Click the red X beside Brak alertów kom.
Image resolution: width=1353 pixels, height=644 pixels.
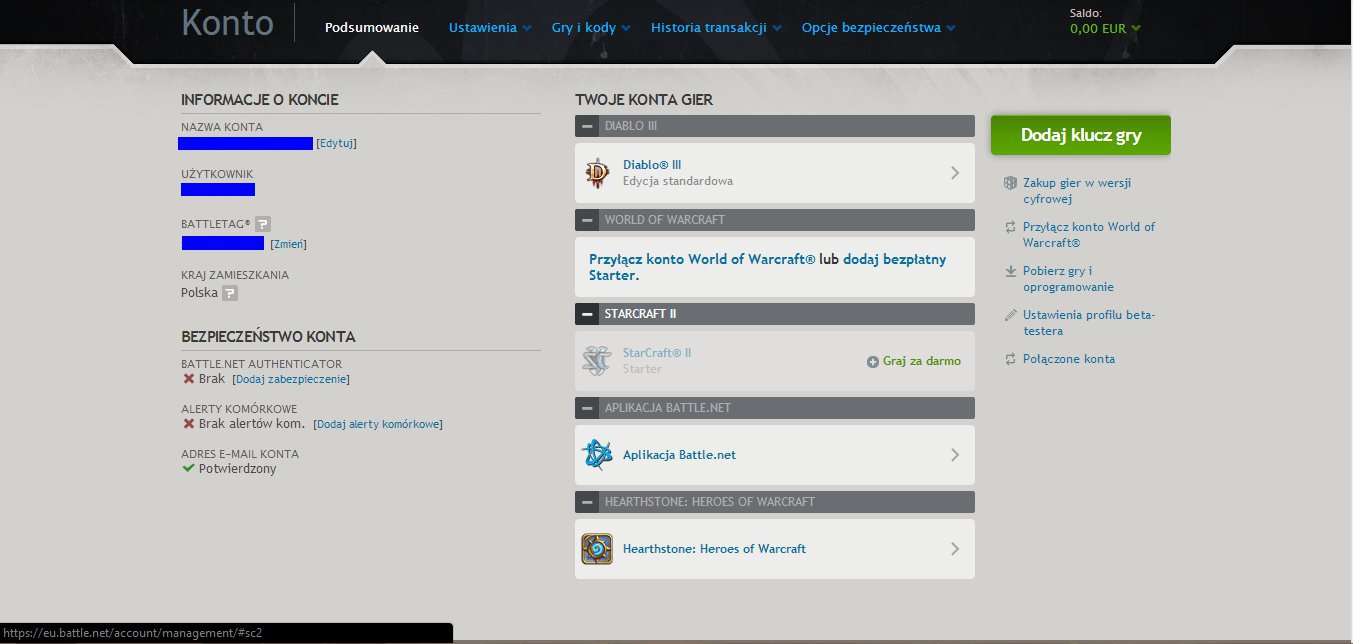coord(188,424)
